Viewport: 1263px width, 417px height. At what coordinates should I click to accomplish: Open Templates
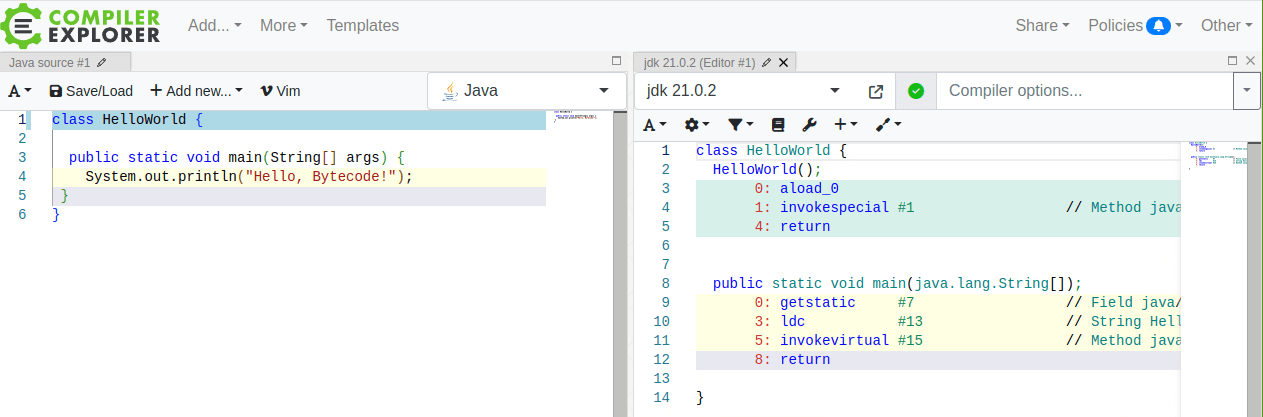click(363, 25)
